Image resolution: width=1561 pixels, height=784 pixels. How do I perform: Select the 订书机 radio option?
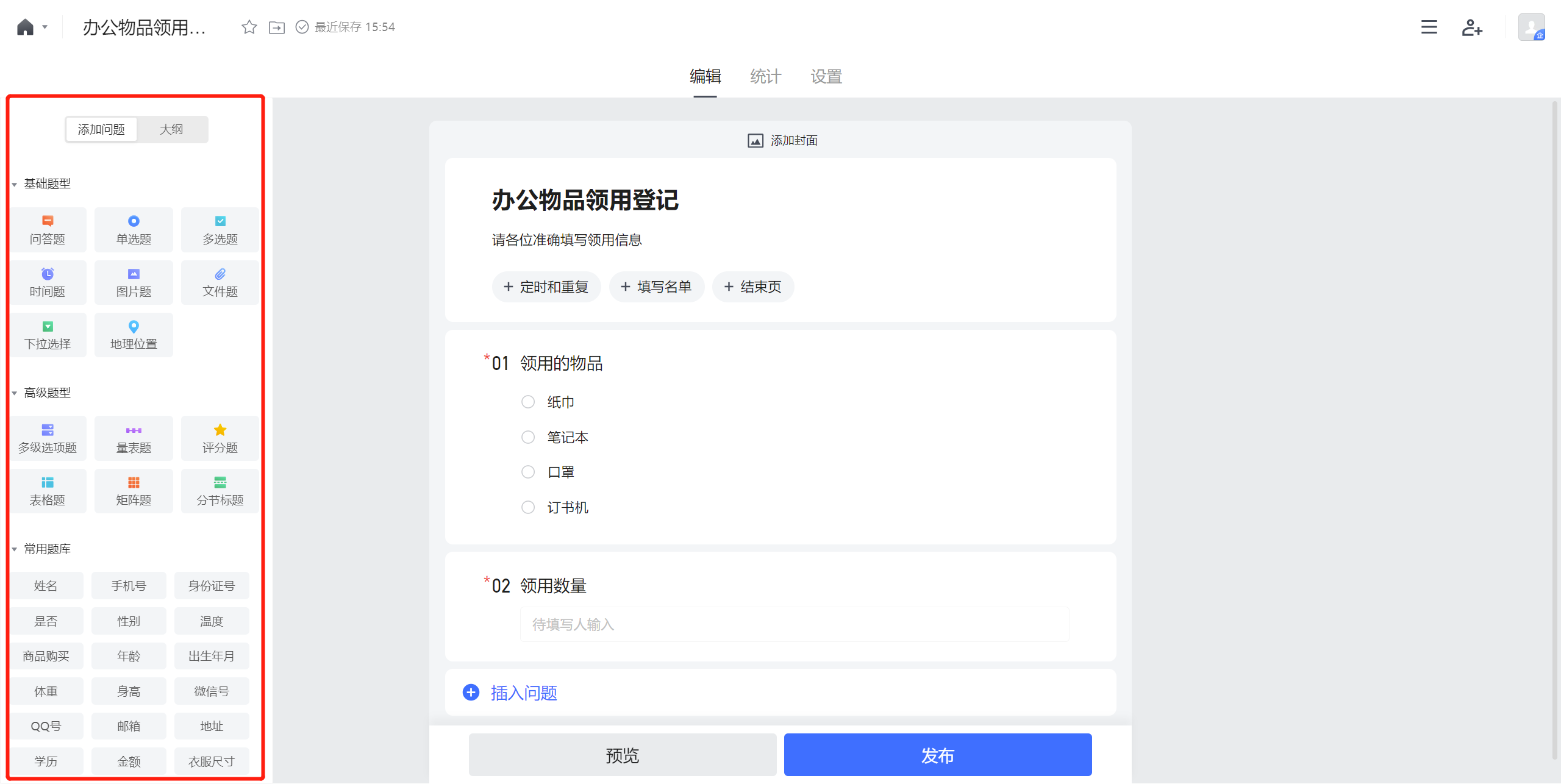click(528, 507)
